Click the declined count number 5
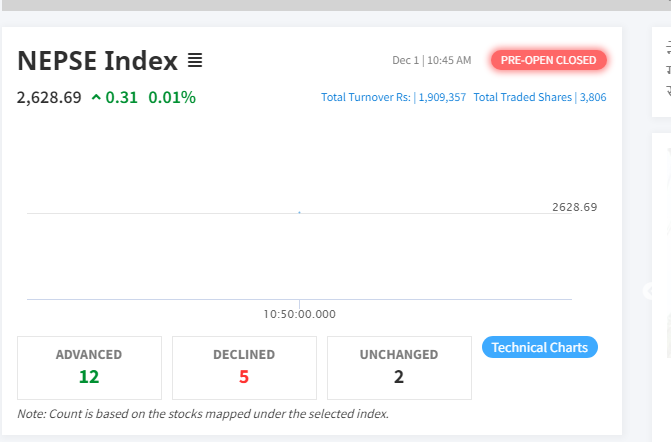This screenshot has width=671, height=442. tap(244, 377)
